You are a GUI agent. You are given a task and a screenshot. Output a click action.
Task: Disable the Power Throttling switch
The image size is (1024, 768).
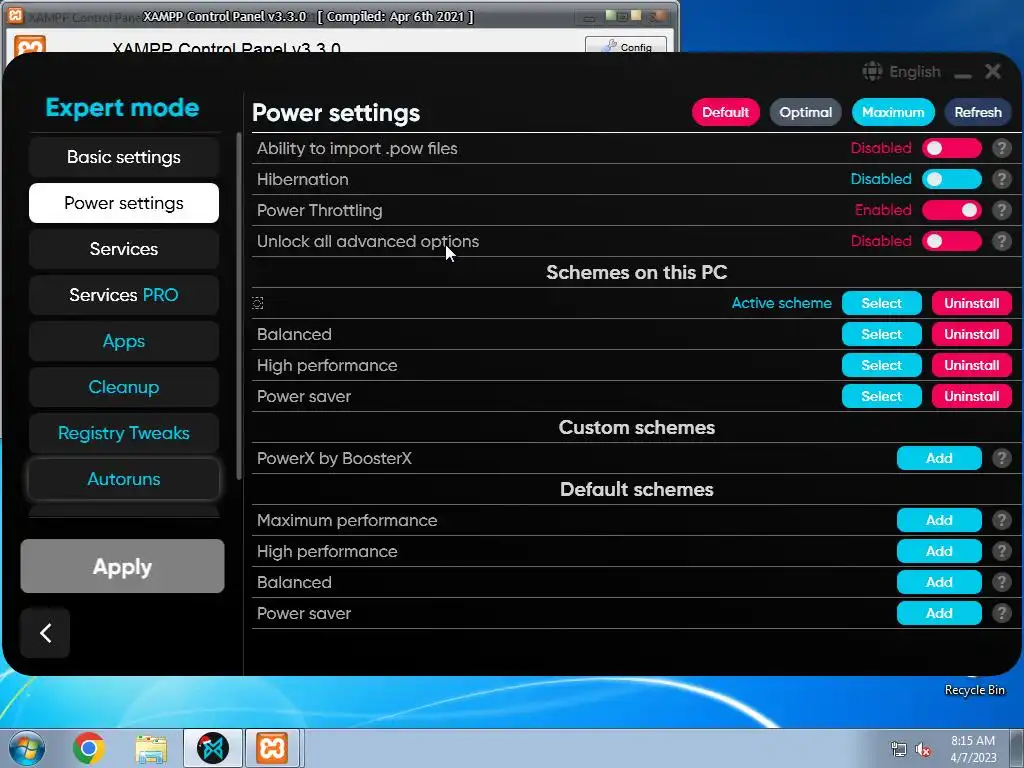tap(952, 210)
